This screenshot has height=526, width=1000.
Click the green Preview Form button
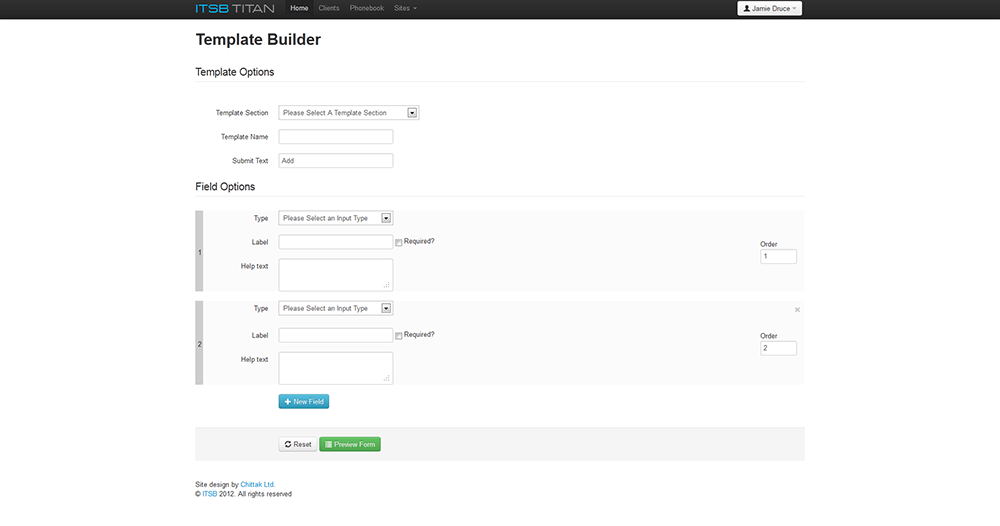pyautogui.click(x=350, y=444)
